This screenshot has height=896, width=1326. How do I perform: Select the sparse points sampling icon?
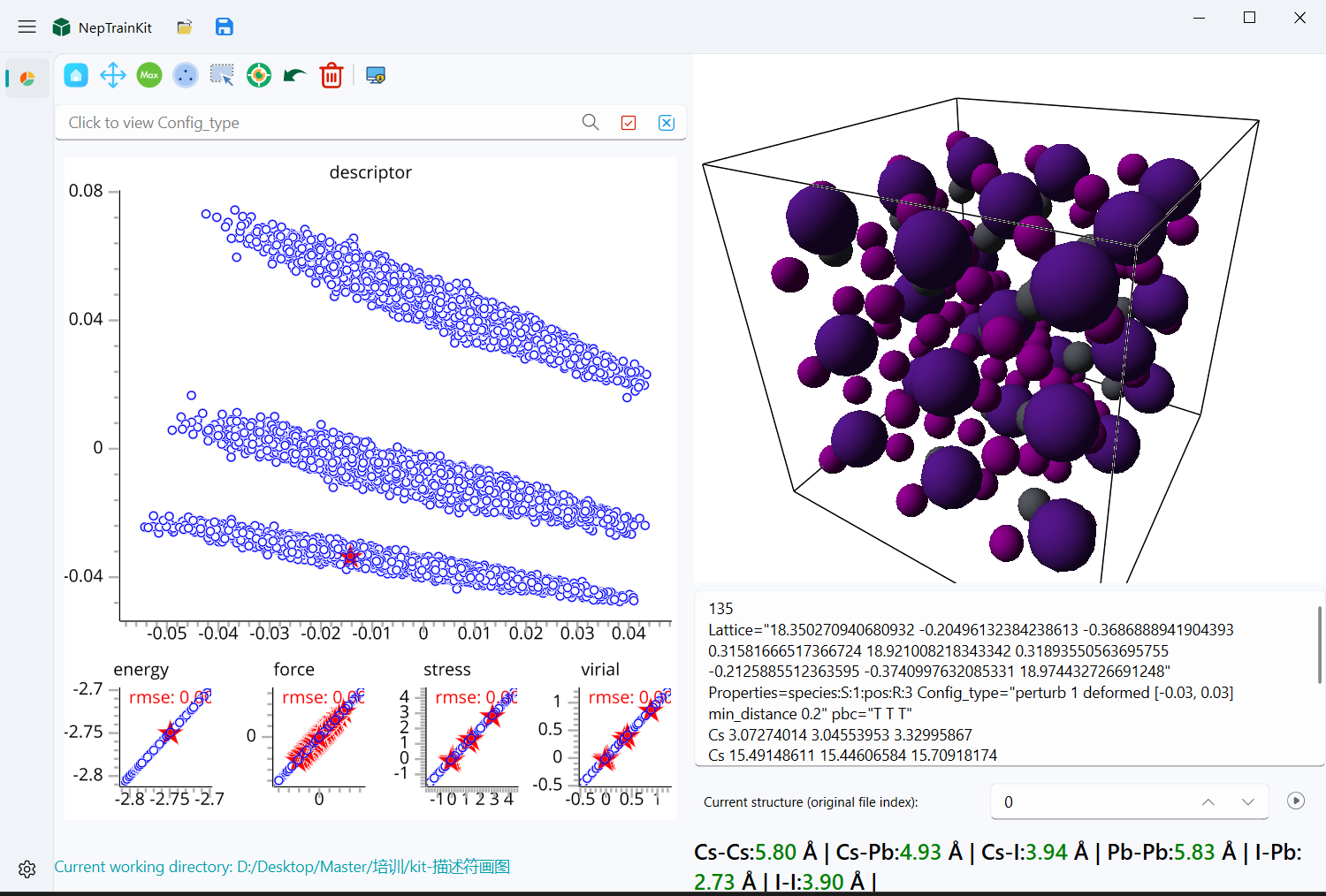tap(186, 75)
